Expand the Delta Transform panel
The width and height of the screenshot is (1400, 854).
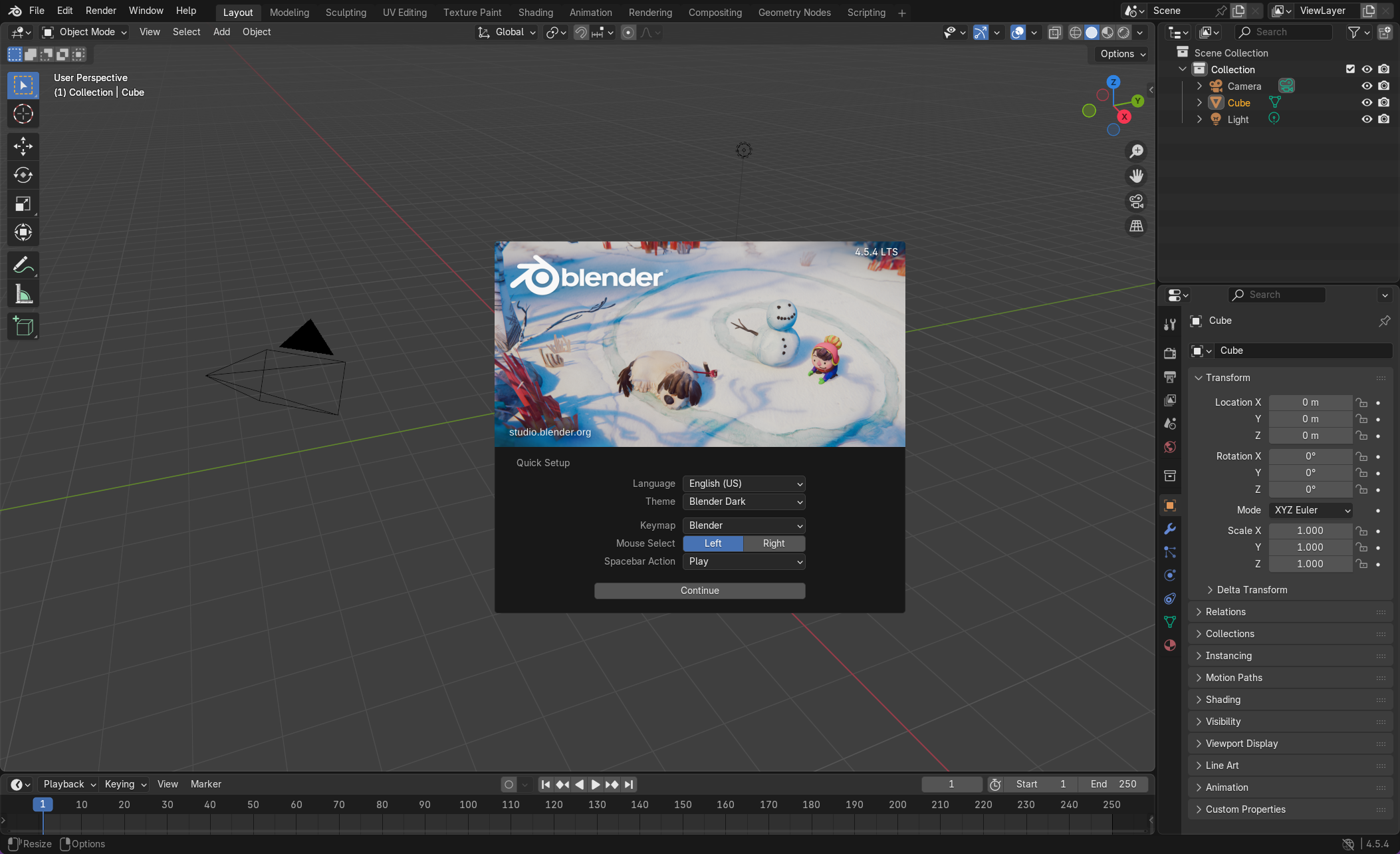(x=1252, y=590)
